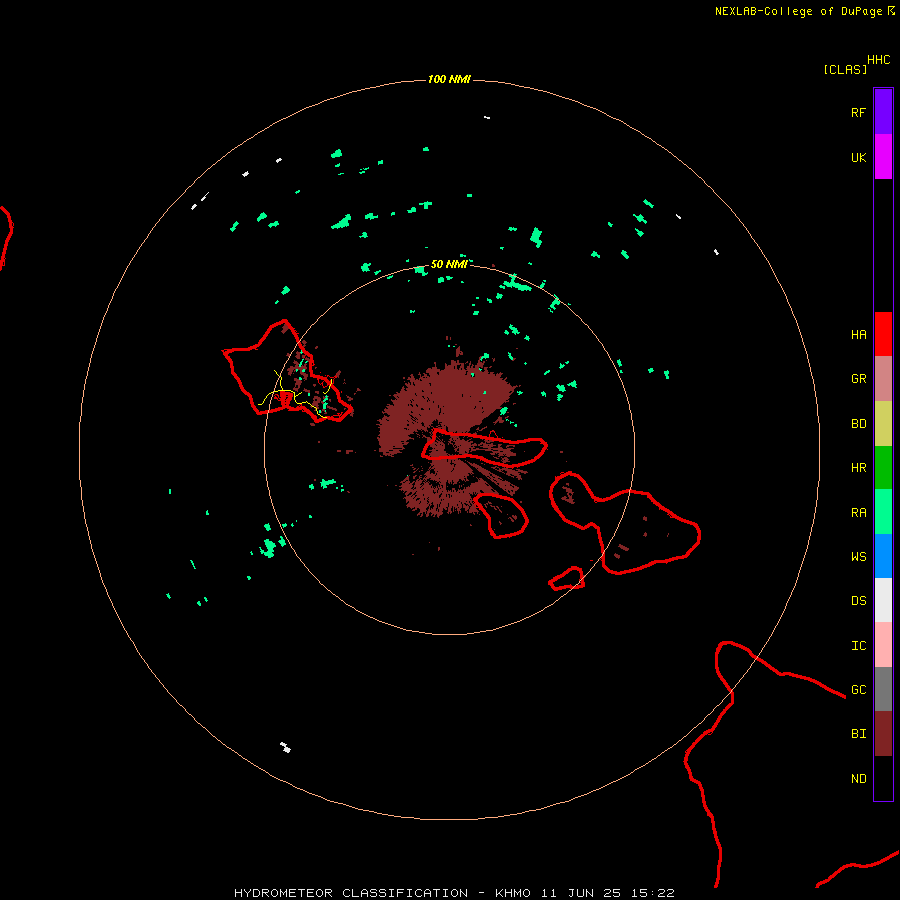This screenshot has width=900, height=900.
Task: Click the 15:22 timestamp
Action: (x=654, y=893)
